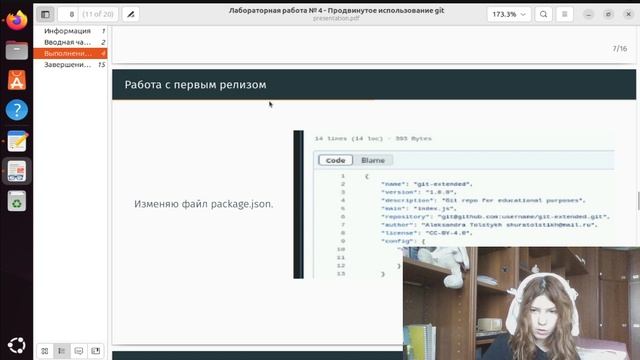640x360 pixels.
Task: Click the 7/16 slide number
Action: (x=620, y=49)
